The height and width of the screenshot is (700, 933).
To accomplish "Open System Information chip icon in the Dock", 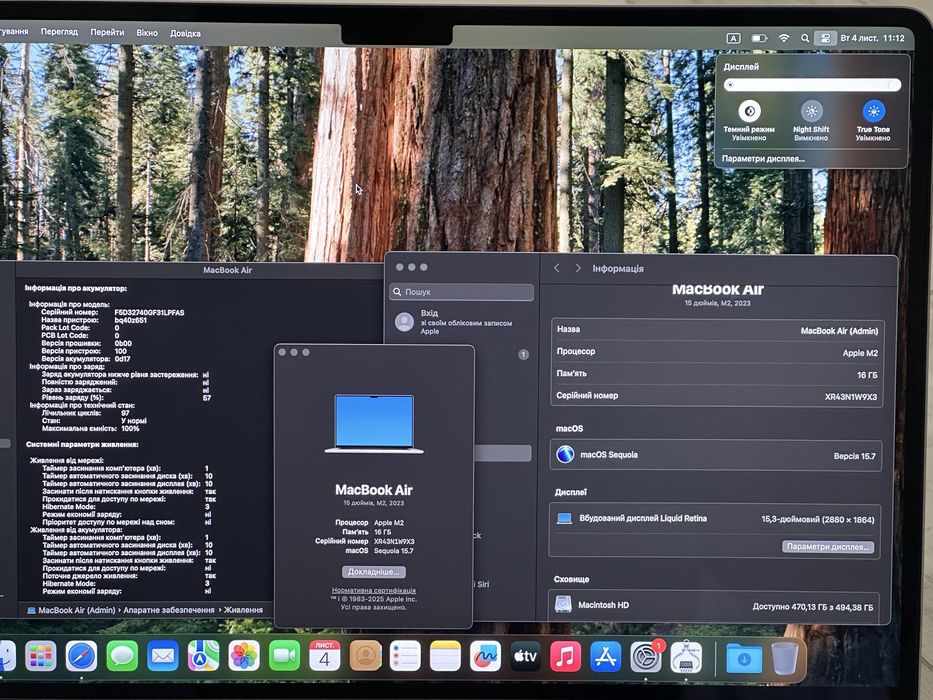I will tap(686, 657).
